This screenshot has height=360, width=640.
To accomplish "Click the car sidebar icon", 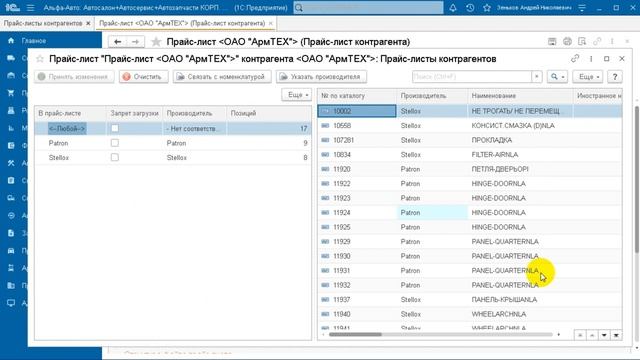I will click(x=11, y=250).
